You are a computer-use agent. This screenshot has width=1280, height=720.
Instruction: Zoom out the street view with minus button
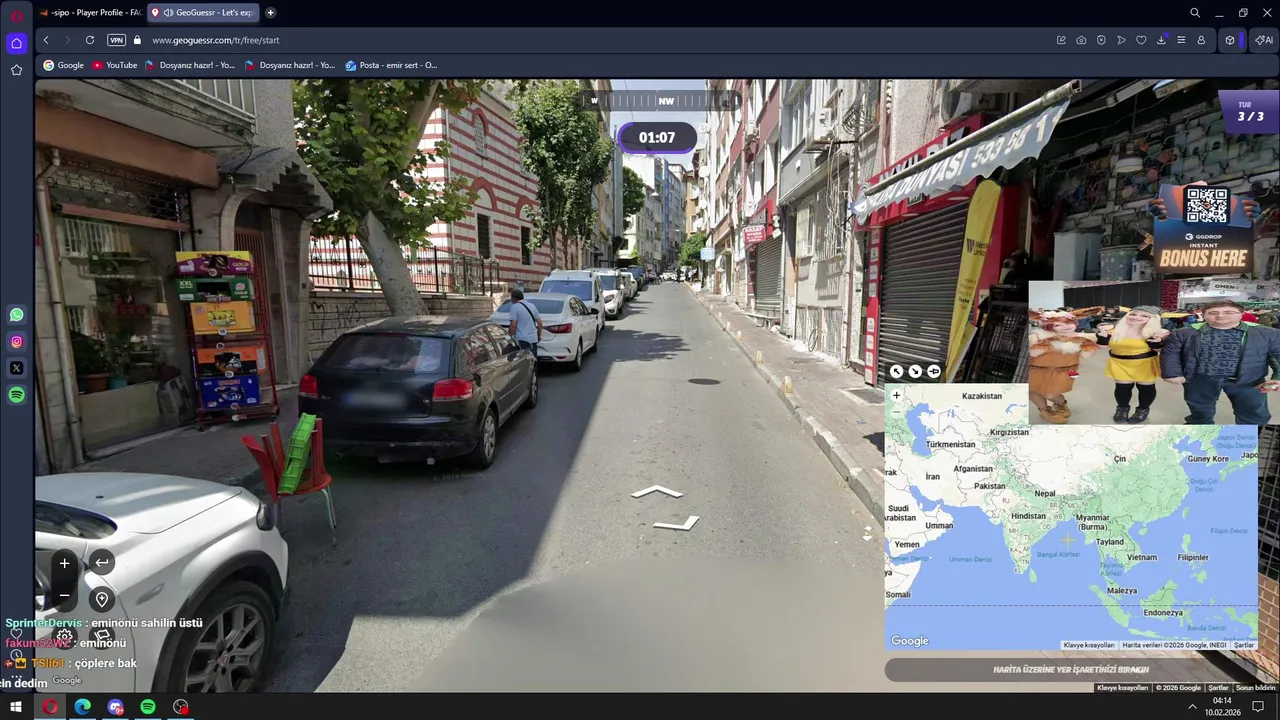click(64, 596)
